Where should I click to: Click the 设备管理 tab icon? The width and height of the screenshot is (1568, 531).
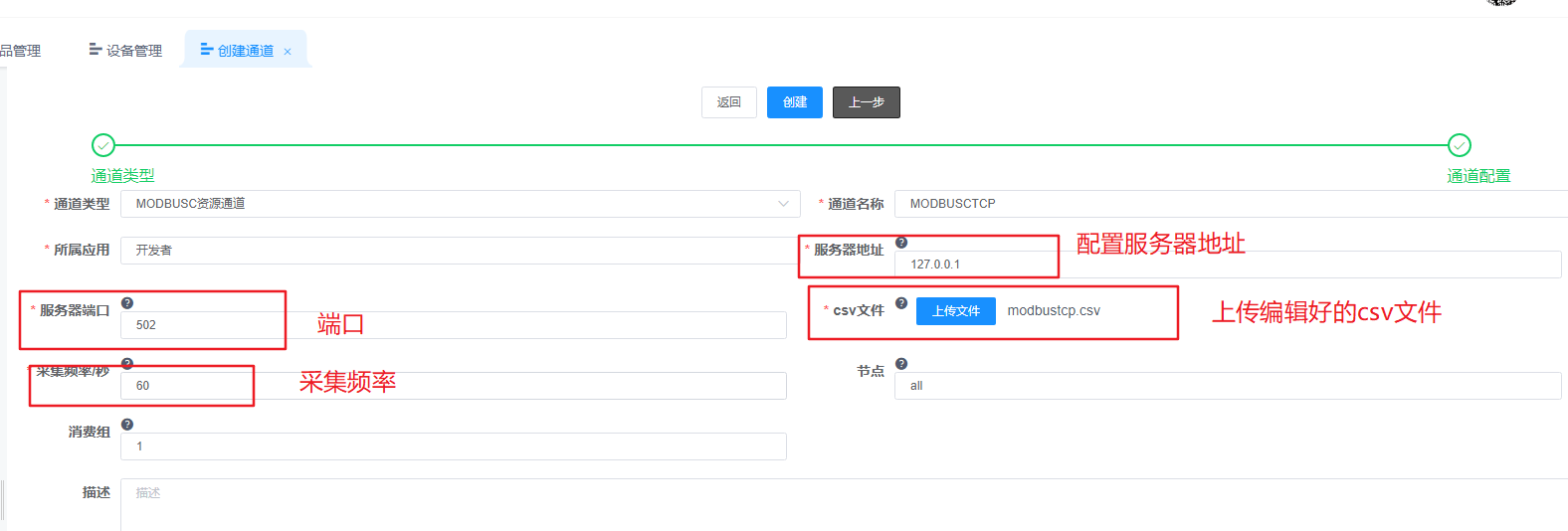96,49
